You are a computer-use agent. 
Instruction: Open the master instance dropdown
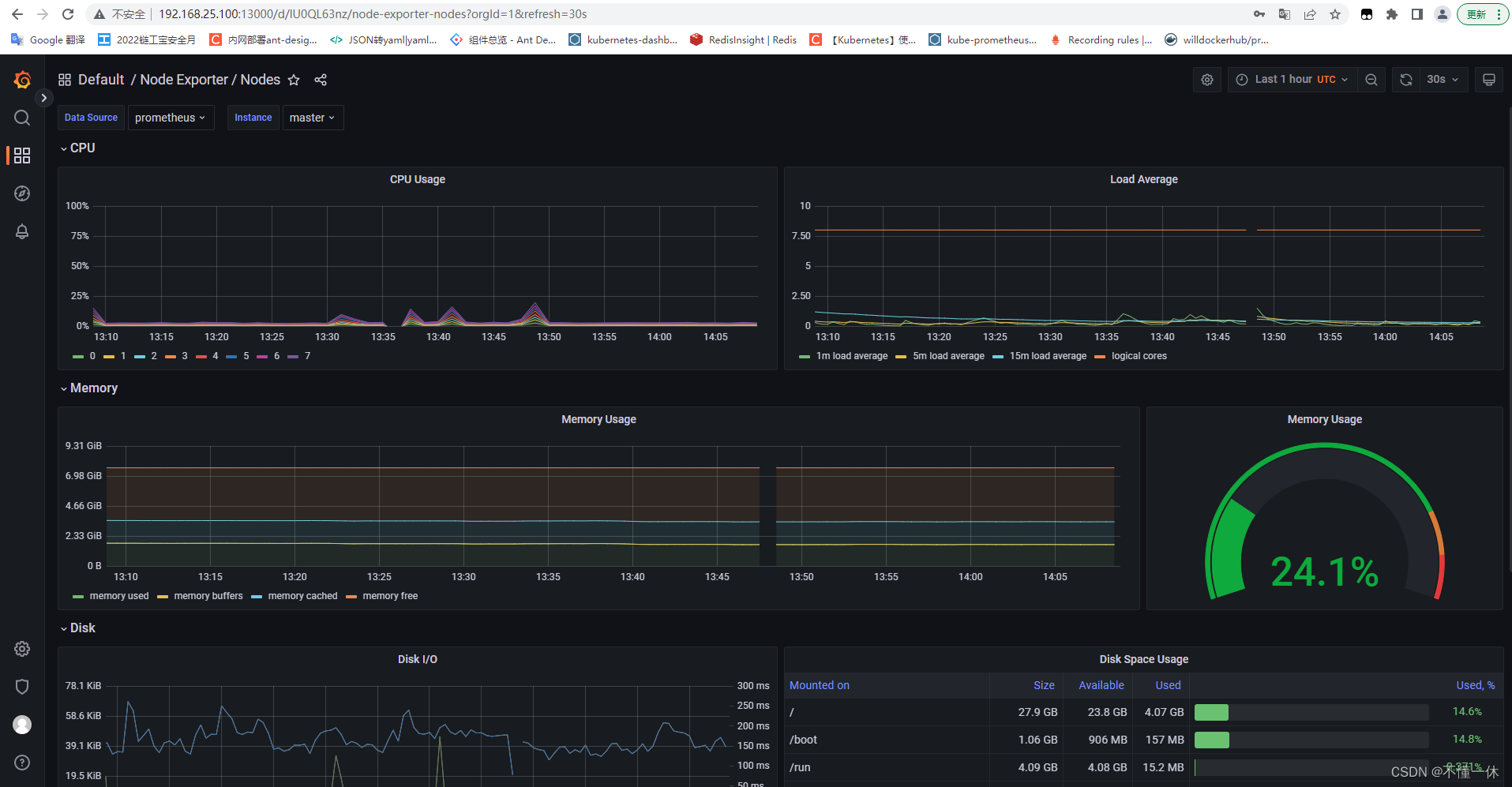coord(313,118)
